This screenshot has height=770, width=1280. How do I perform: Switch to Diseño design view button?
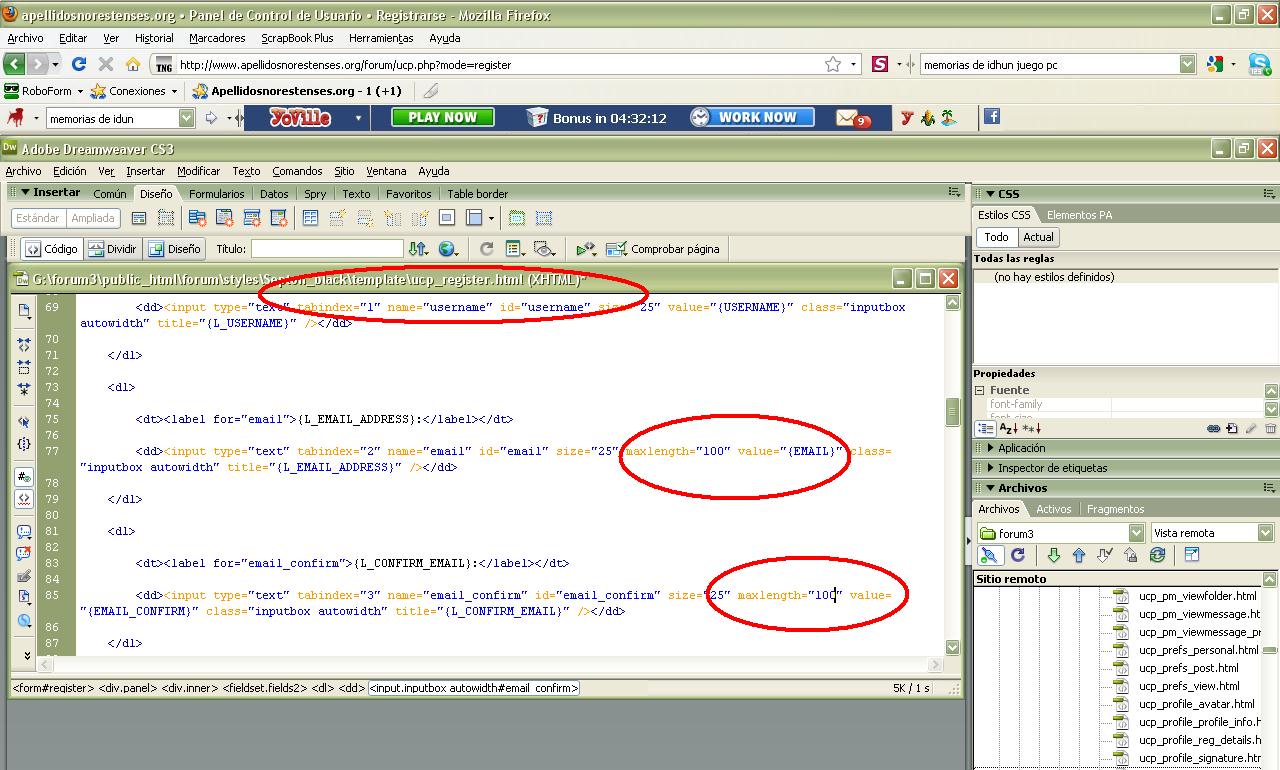click(x=174, y=249)
